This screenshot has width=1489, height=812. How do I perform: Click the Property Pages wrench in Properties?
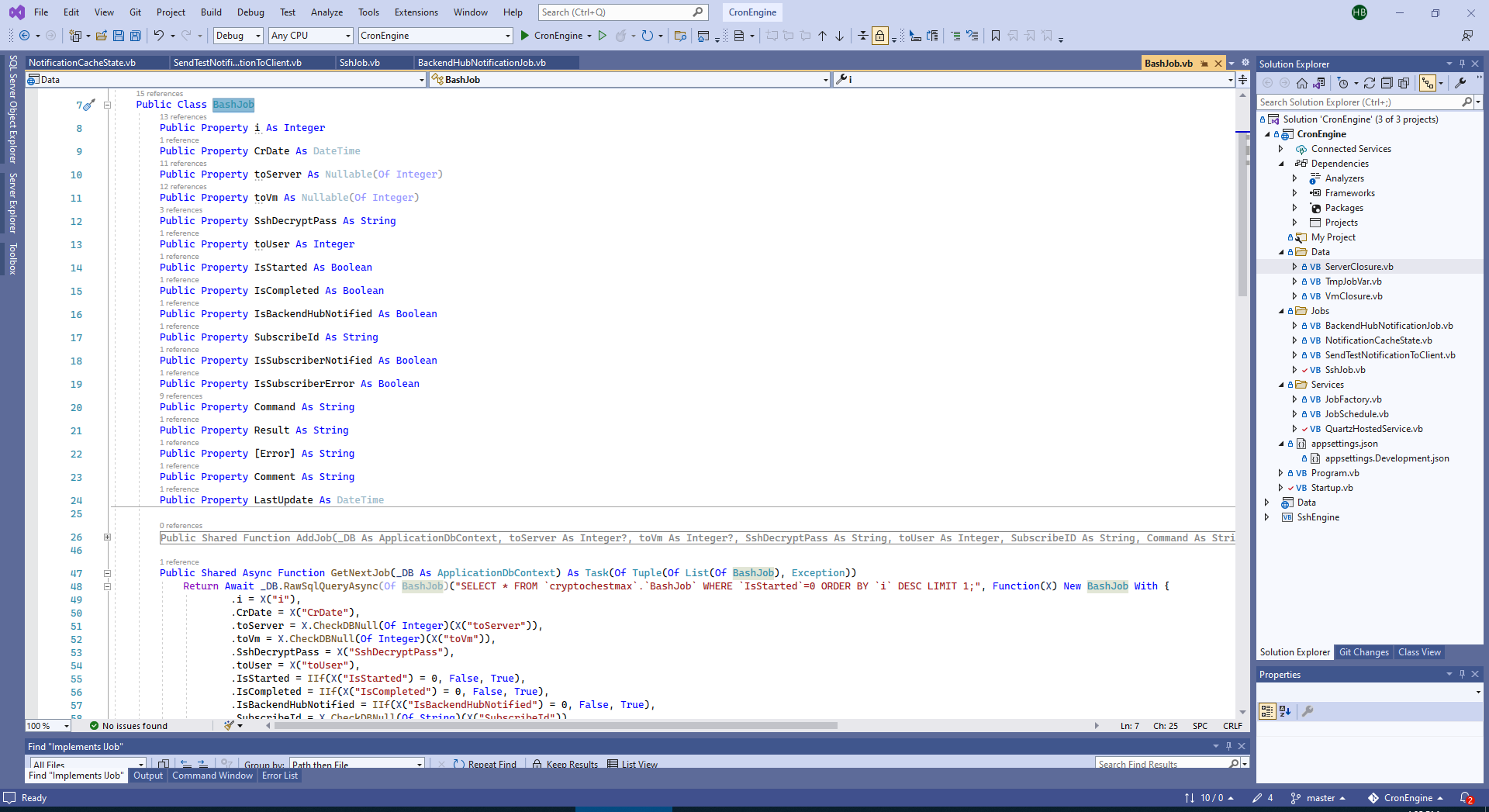[x=1308, y=711]
